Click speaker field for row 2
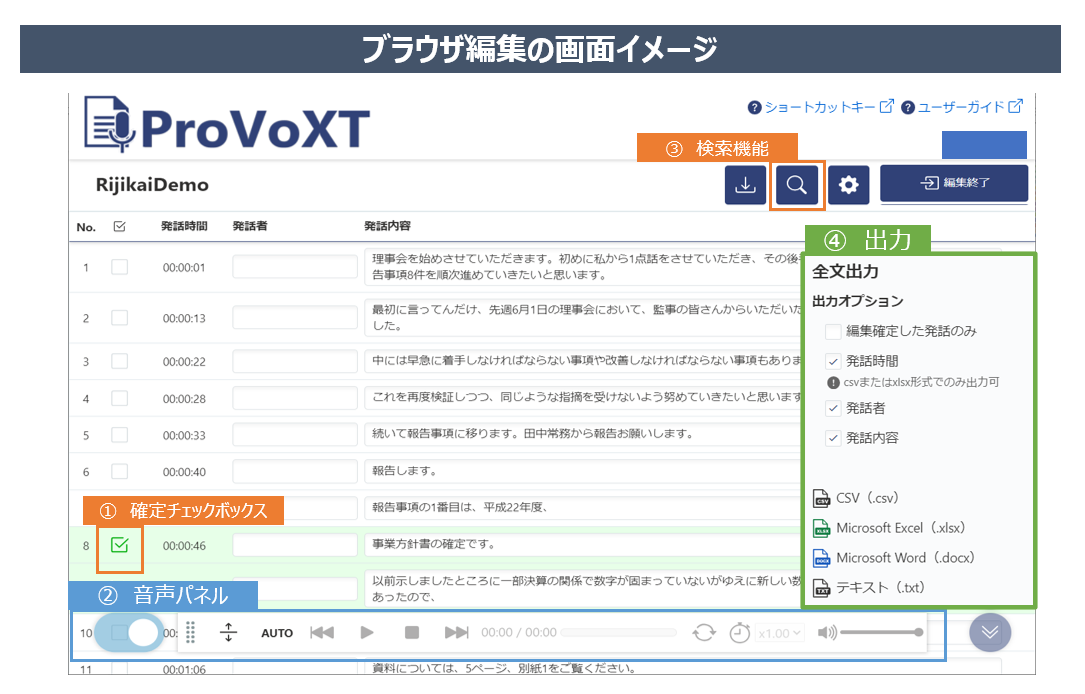This screenshot has height=694, width=1085. (294, 318)
